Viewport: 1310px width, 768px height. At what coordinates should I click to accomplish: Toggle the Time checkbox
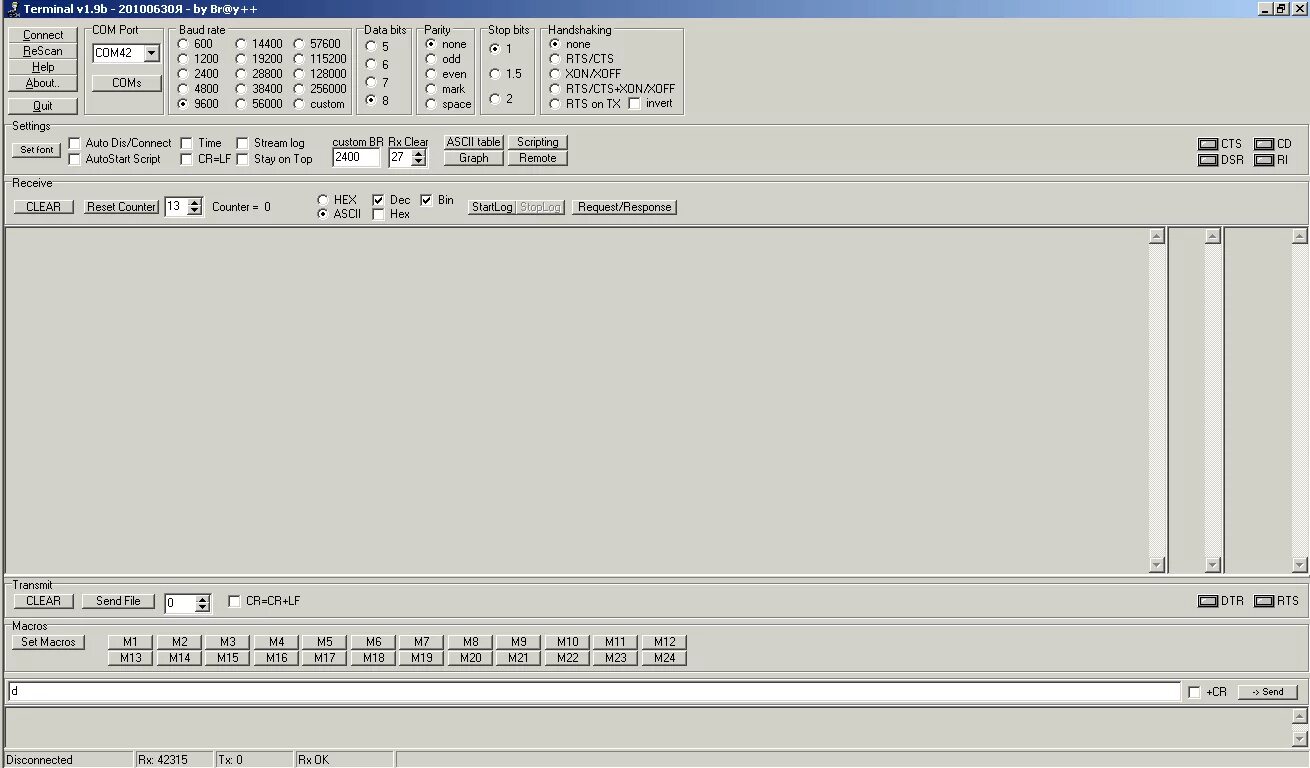(x=187, y=143)
